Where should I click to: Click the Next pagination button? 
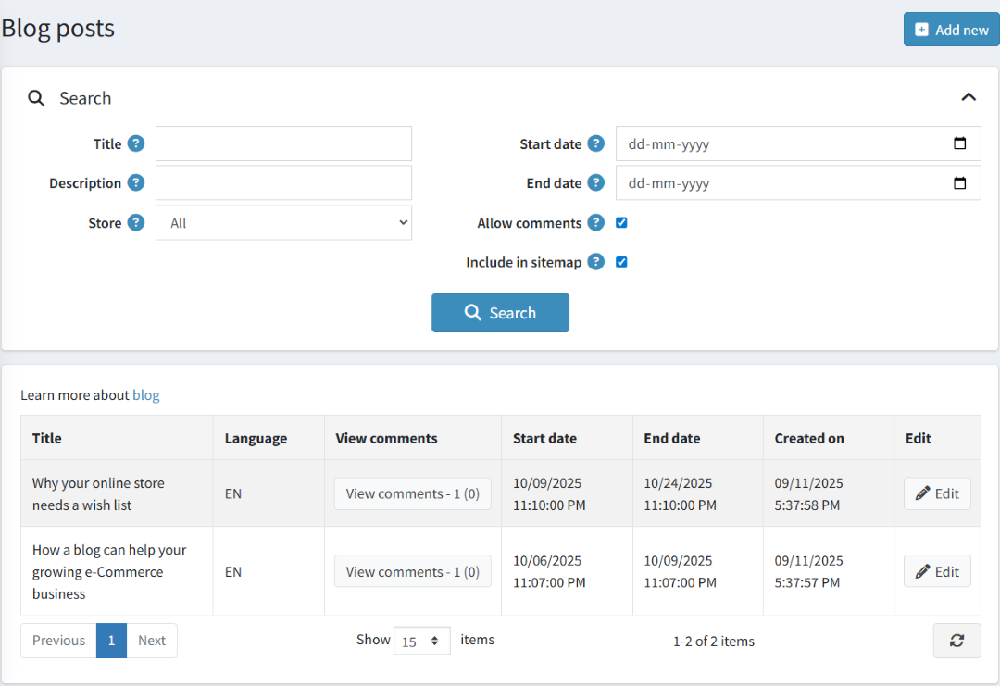152,640
